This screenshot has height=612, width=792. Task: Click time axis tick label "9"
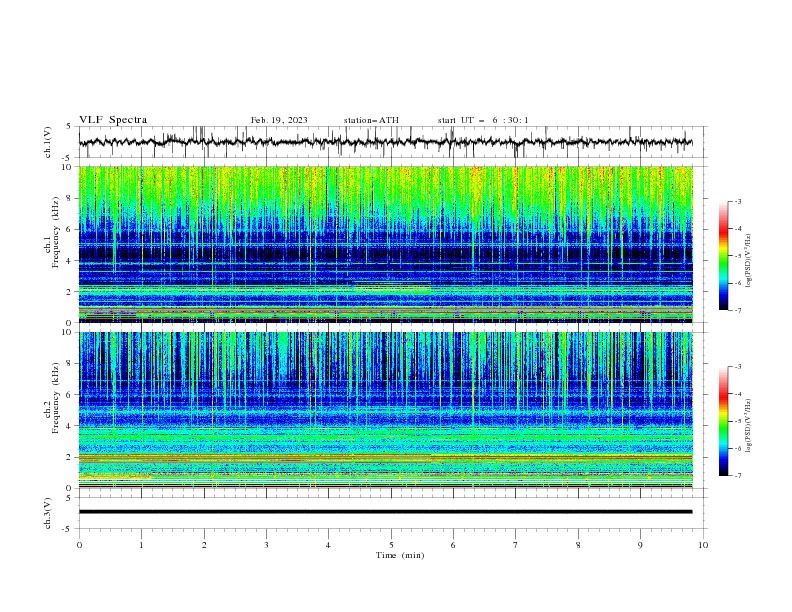point(640,545)
